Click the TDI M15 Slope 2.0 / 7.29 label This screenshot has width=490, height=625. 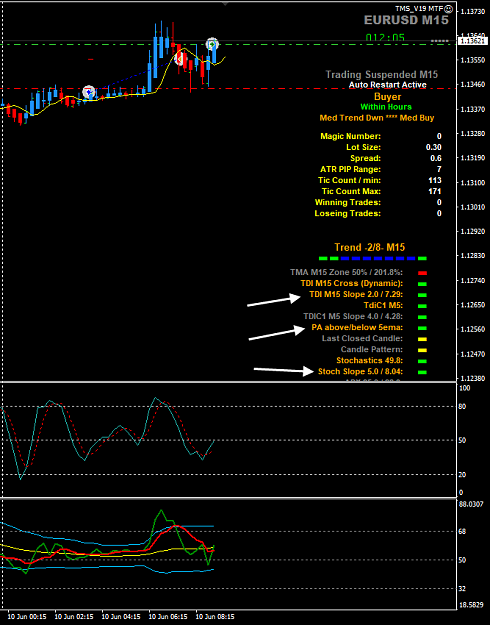tap(356, 294)
